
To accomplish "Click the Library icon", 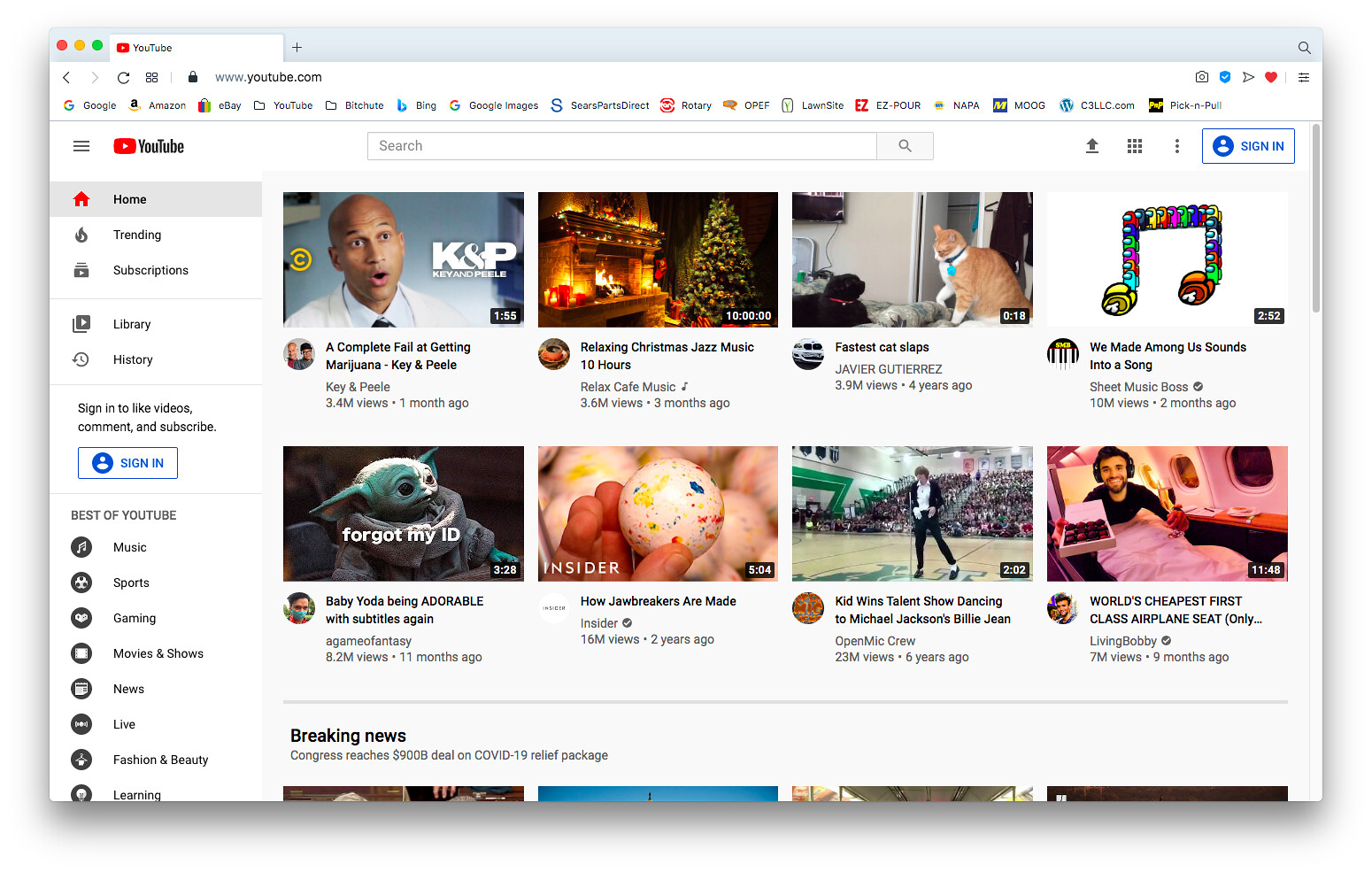I will [81, 324].
